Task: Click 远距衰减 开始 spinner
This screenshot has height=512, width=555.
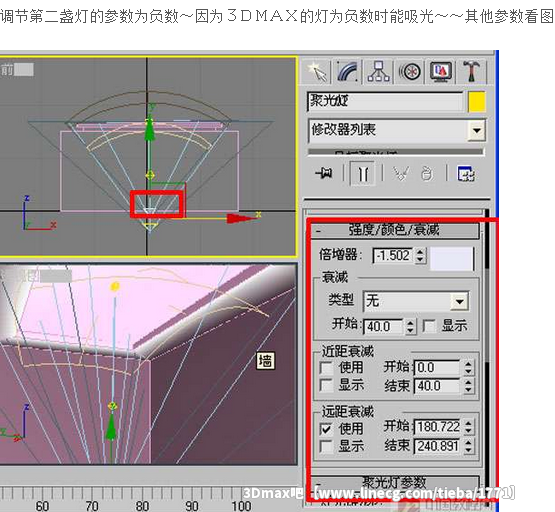Action: [x=468, y=427]
